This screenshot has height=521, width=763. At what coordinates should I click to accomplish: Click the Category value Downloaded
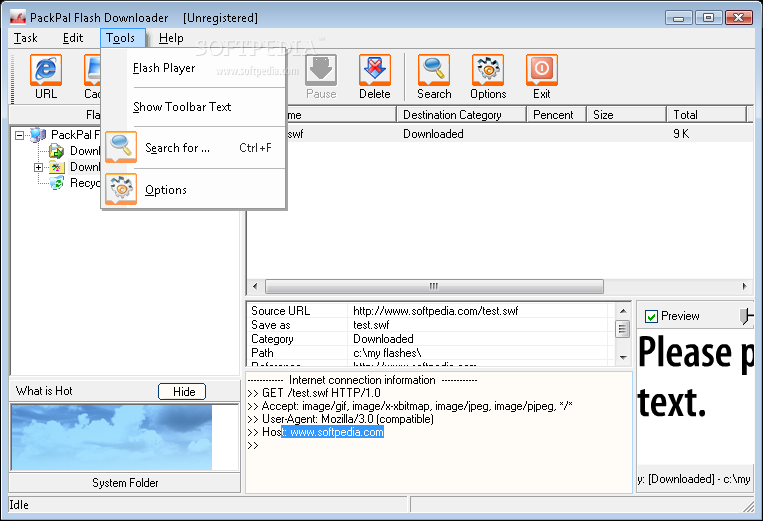pos(383,339)
